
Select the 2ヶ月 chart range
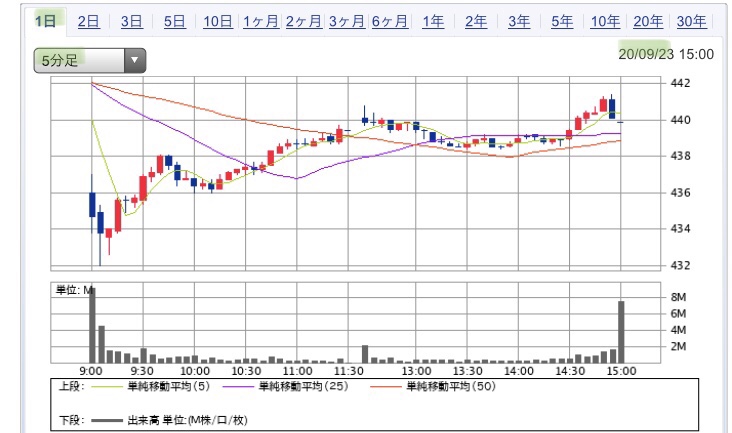[x=304, y=21]
